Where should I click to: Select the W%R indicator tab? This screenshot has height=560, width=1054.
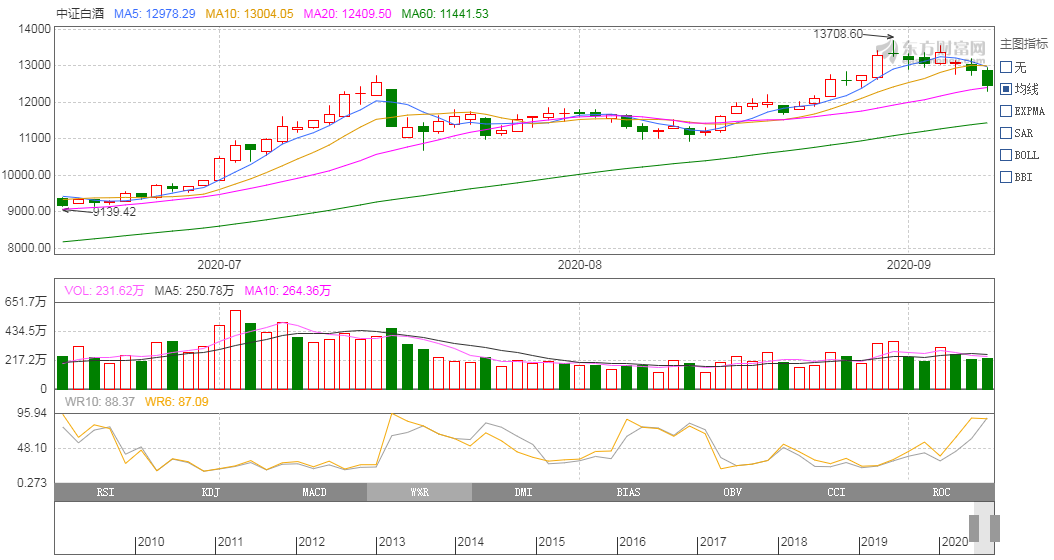tap(419, 492)
